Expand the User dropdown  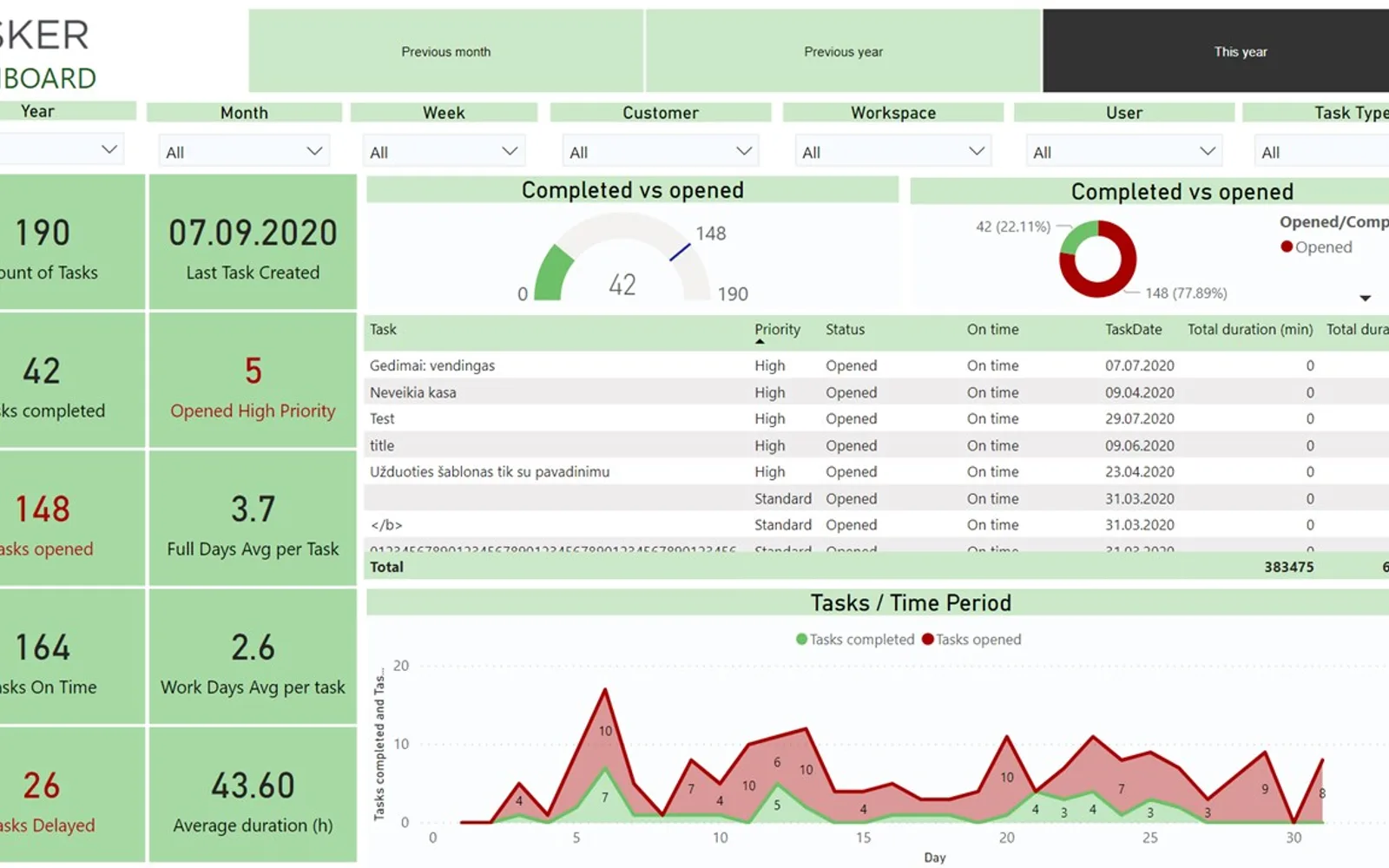[x=1124, y=152]
